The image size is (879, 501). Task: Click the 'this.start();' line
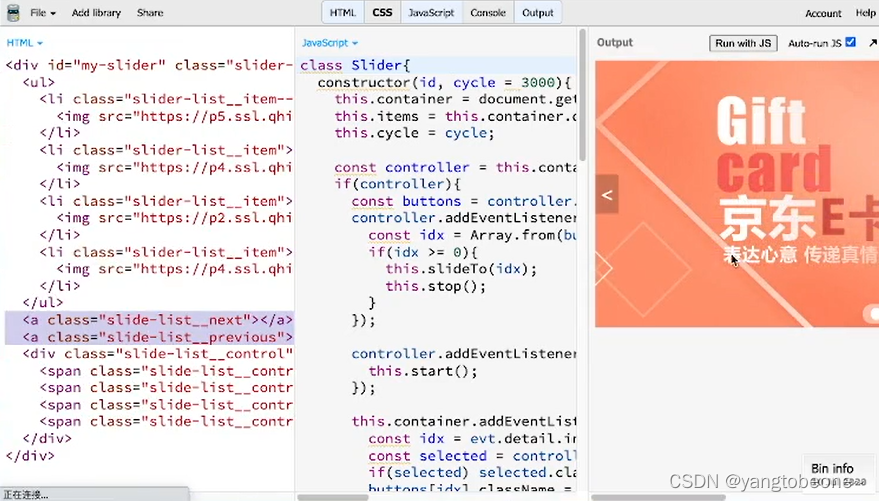423,371
